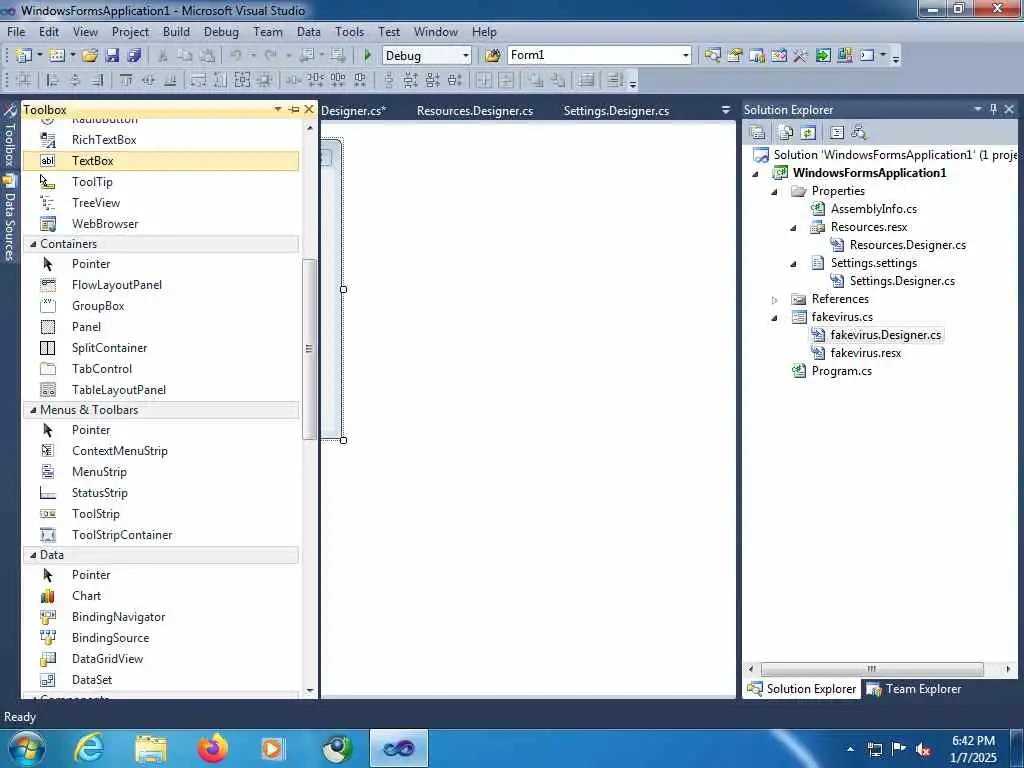This screenshot has width=1024, height=768.
Task: Open the Form1 find combo box dropdown
Action: click(685, 56)
